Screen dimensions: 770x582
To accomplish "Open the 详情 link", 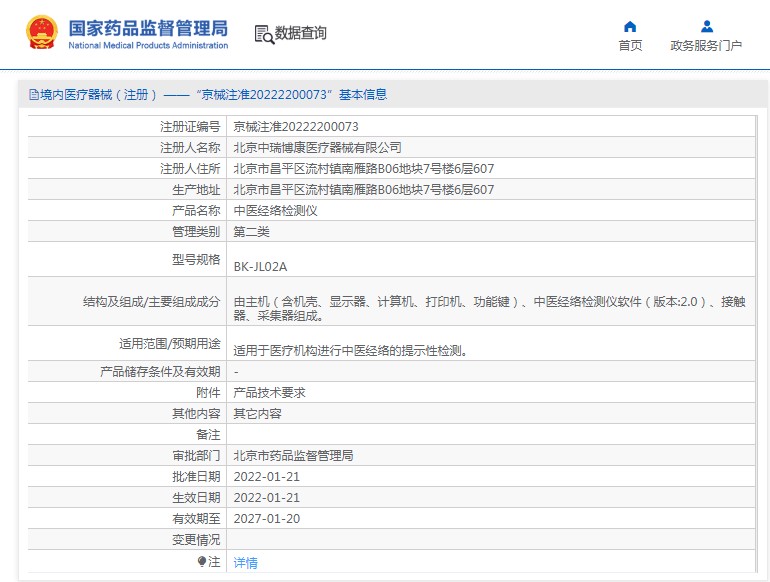I will [x=245, y=563].
